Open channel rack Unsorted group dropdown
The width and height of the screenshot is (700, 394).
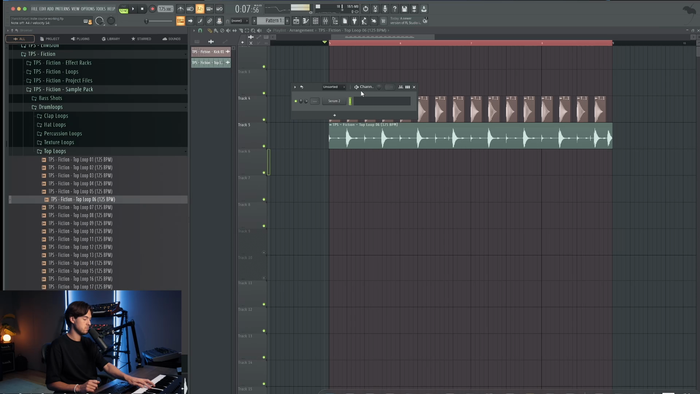pos(333,87)
